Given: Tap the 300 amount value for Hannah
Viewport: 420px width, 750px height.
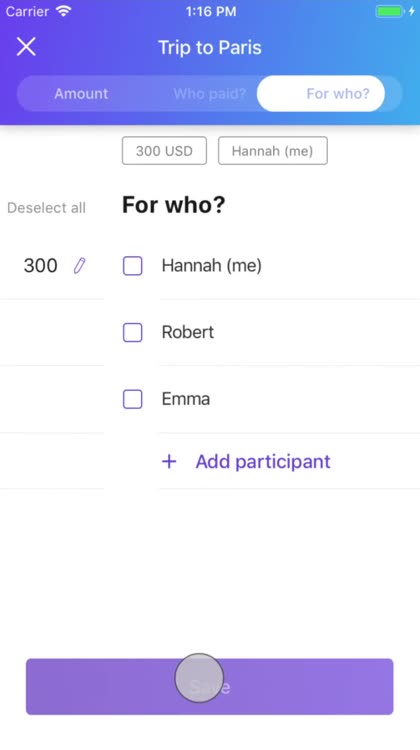Looking at the screenshot, I should tap(41, 265).
